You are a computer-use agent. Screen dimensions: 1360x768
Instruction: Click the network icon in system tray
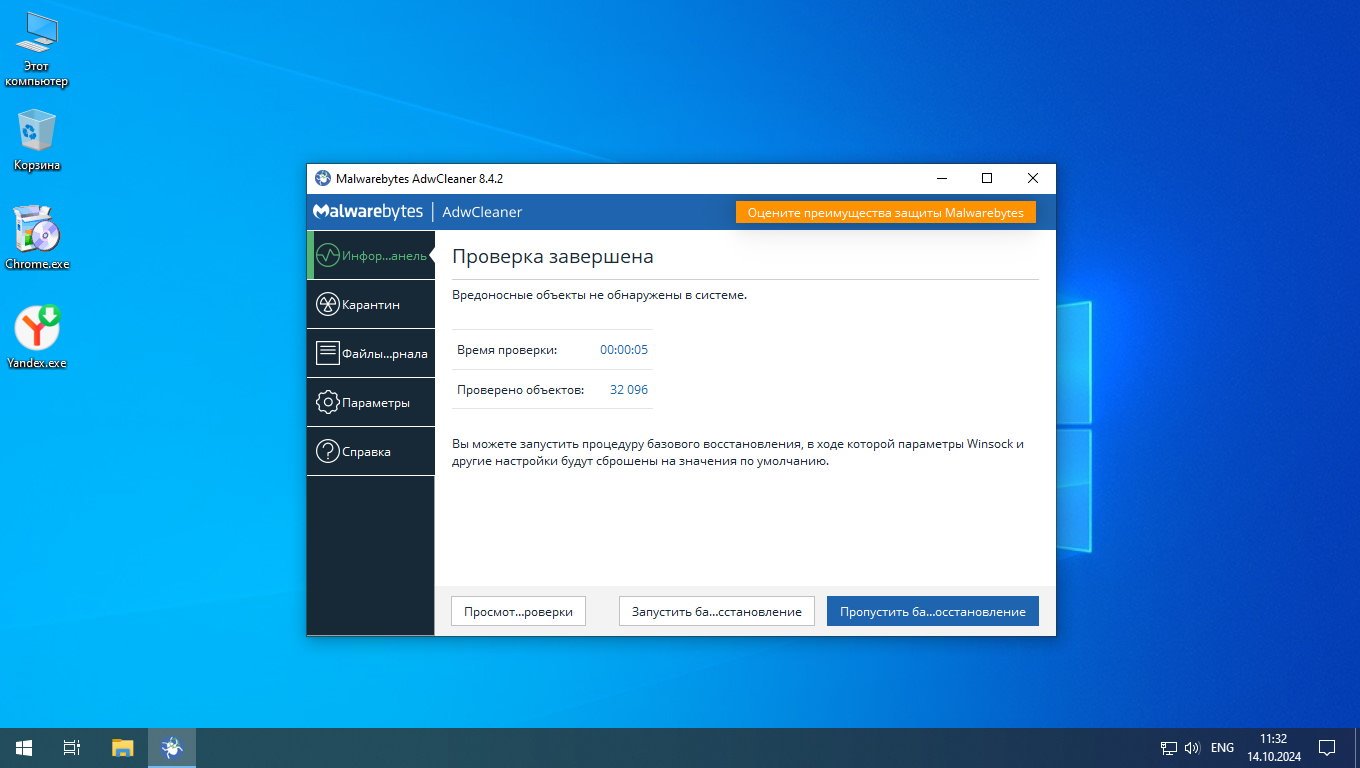coord(1168,747)
